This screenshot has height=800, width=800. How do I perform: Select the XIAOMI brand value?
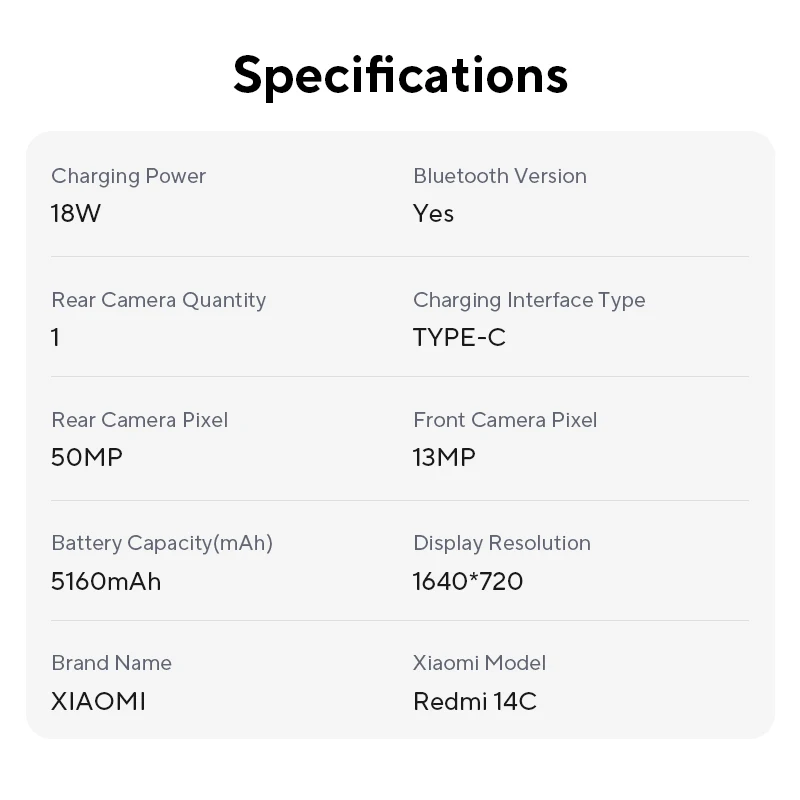(x=98, y=701)
